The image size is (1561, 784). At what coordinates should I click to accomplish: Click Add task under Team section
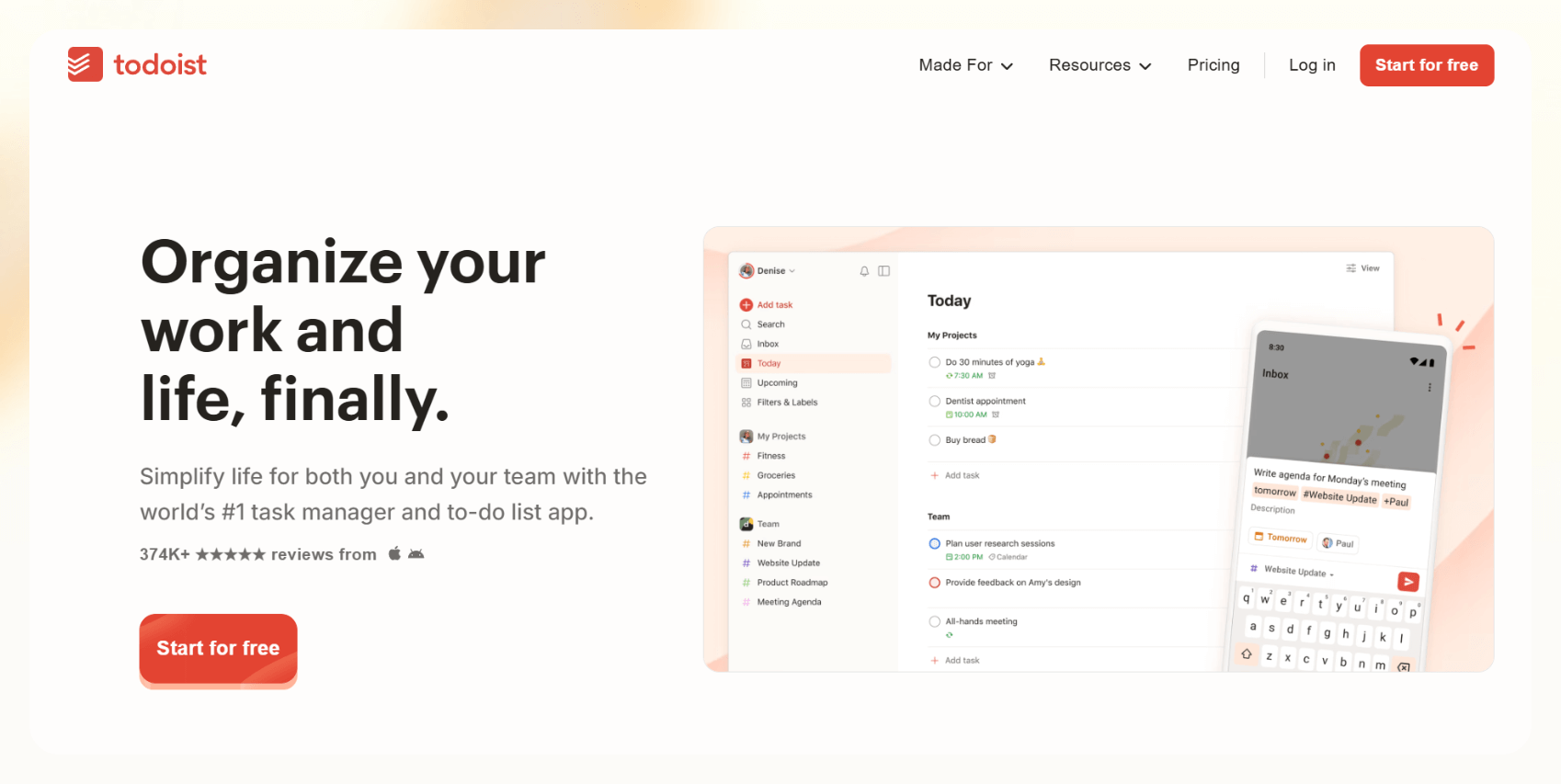pyautogui.click(x=955, y=660)
